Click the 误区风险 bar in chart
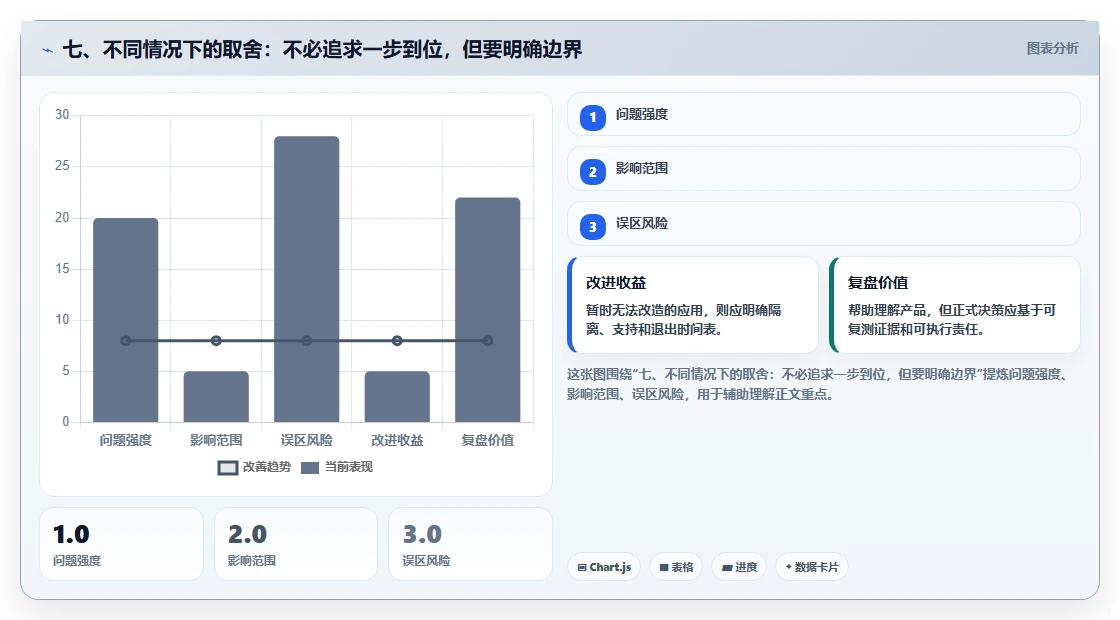Viewport: 1120px width, 620px height. [x=306, y=279]
